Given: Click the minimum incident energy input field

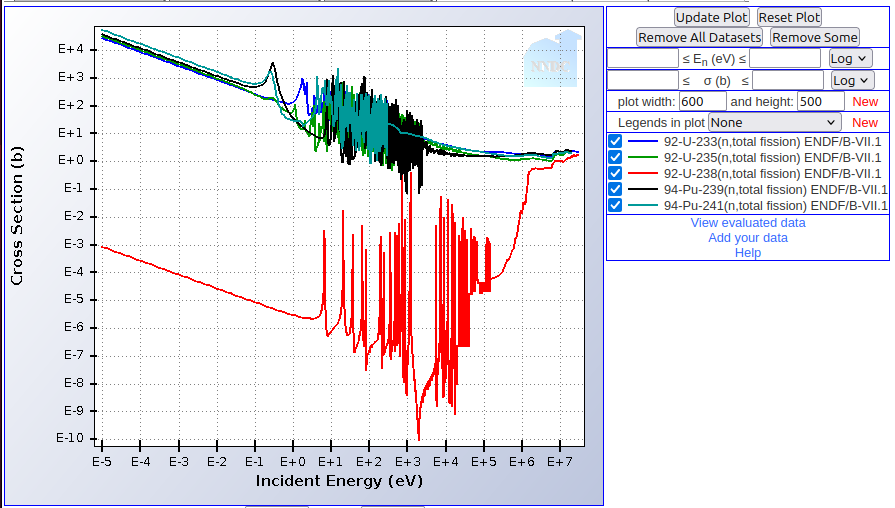Looking at the screenshot, I should 643,59.
